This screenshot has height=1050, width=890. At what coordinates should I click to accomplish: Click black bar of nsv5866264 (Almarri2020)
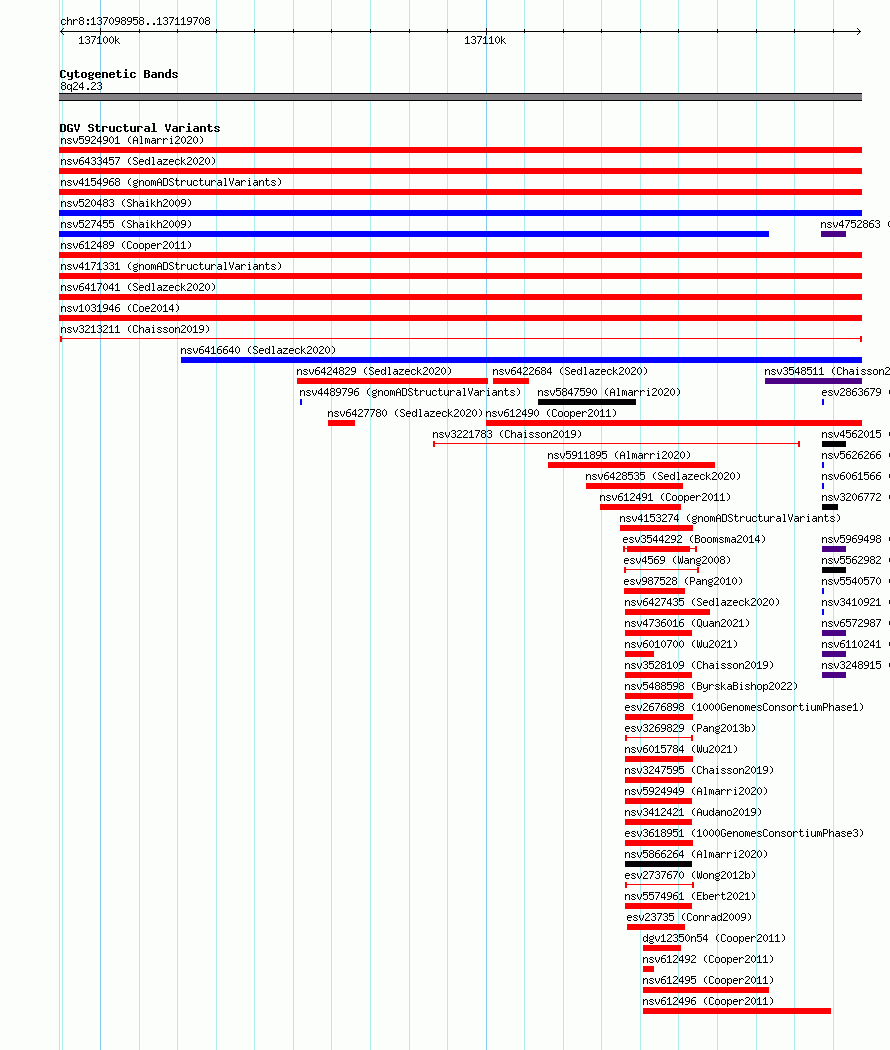658,865
